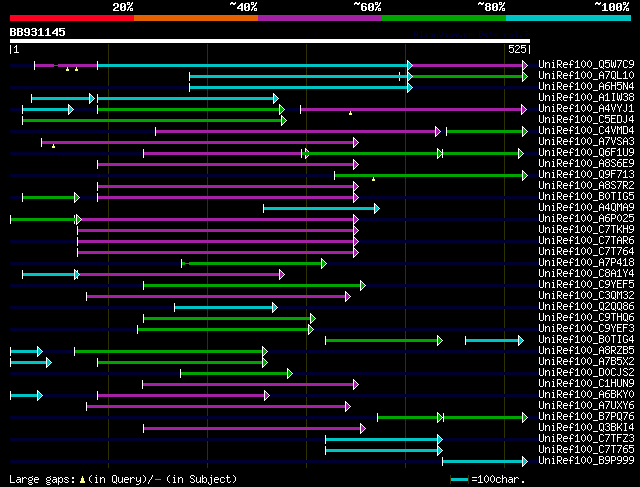The image size is (640, 487).
Task: Click the green alignment bar in the A7P418 row
Action: 254,264
